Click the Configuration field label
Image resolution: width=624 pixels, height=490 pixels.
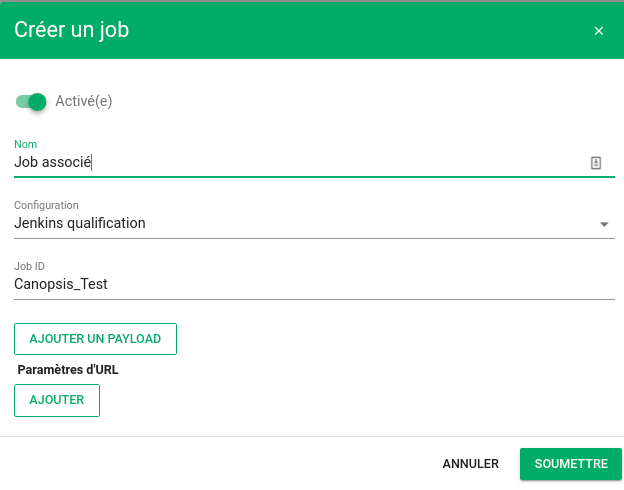[46, 205]
